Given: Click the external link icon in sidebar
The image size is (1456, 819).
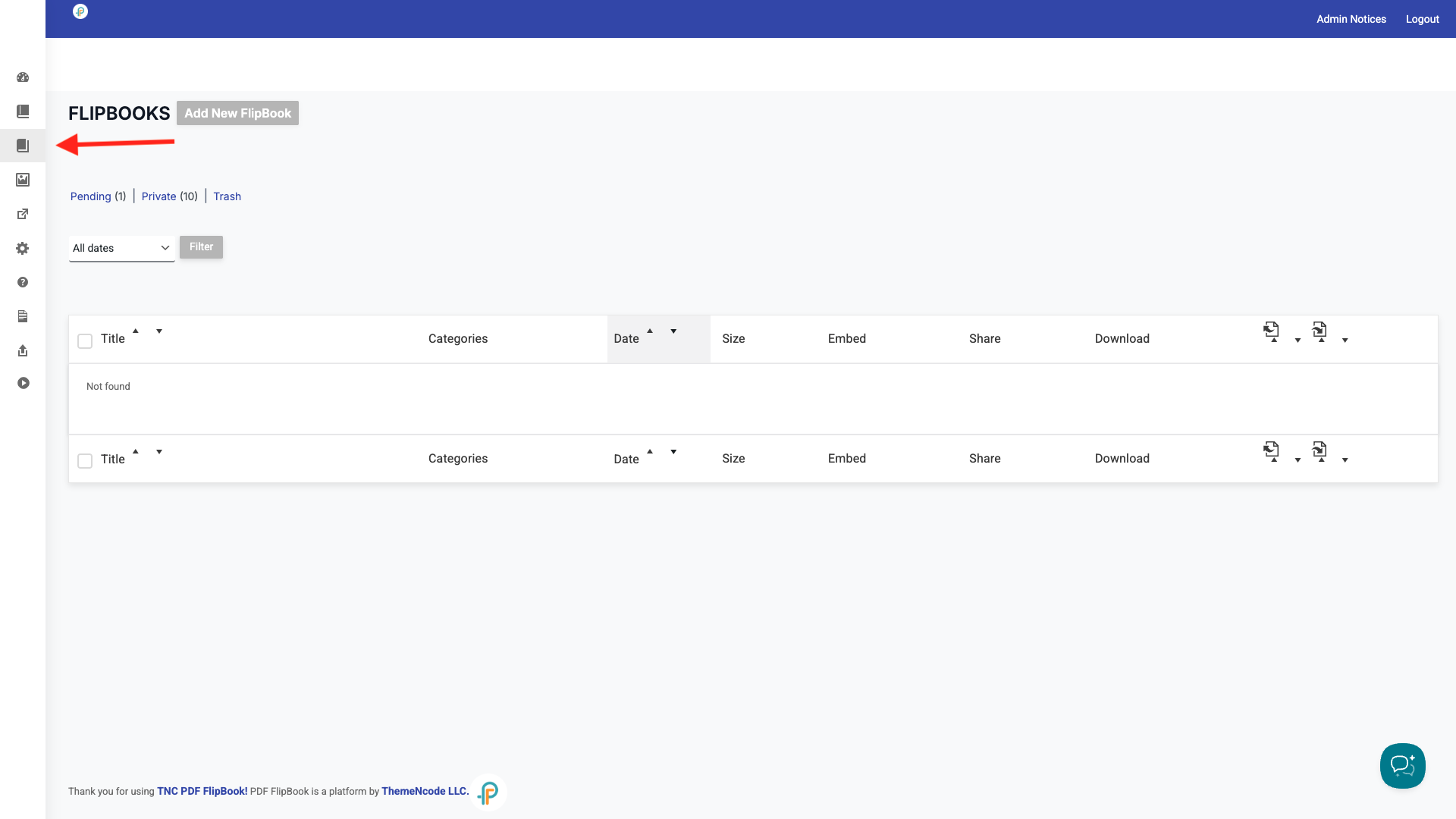Looking at the screenshot, I should [x=23, y=214].
